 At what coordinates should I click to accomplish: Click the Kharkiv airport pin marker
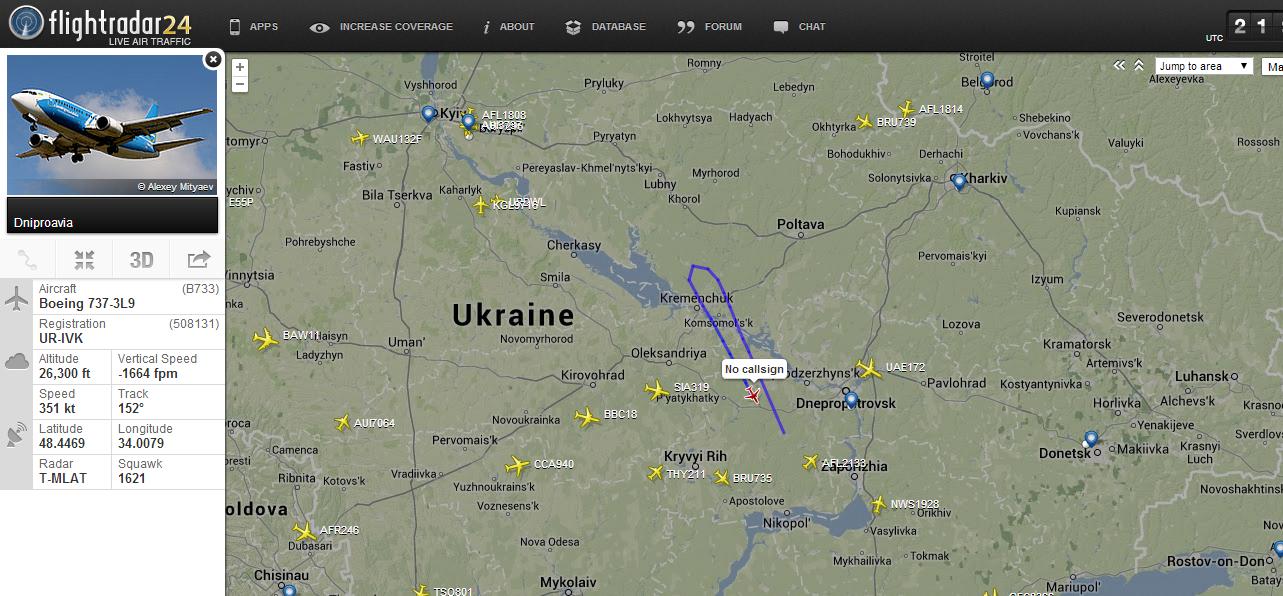(959, 182)
